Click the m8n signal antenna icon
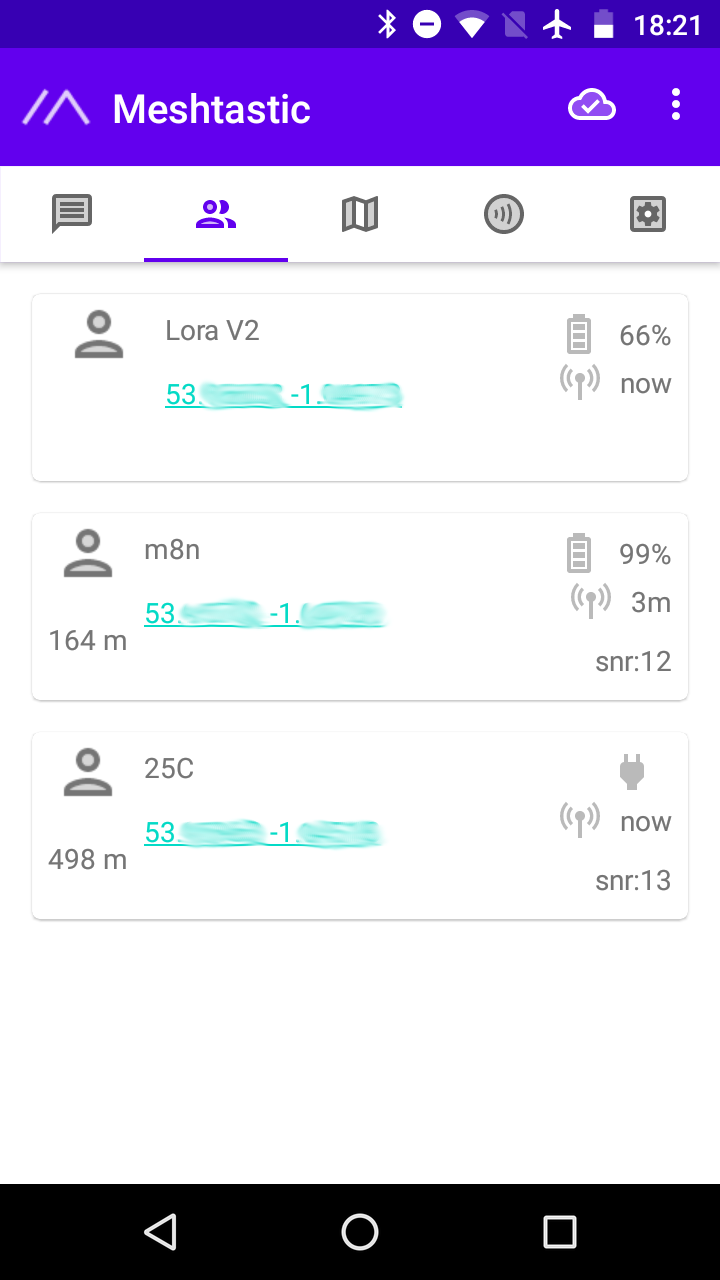Viewport: 720px width, 1280px height. (590, 601)
